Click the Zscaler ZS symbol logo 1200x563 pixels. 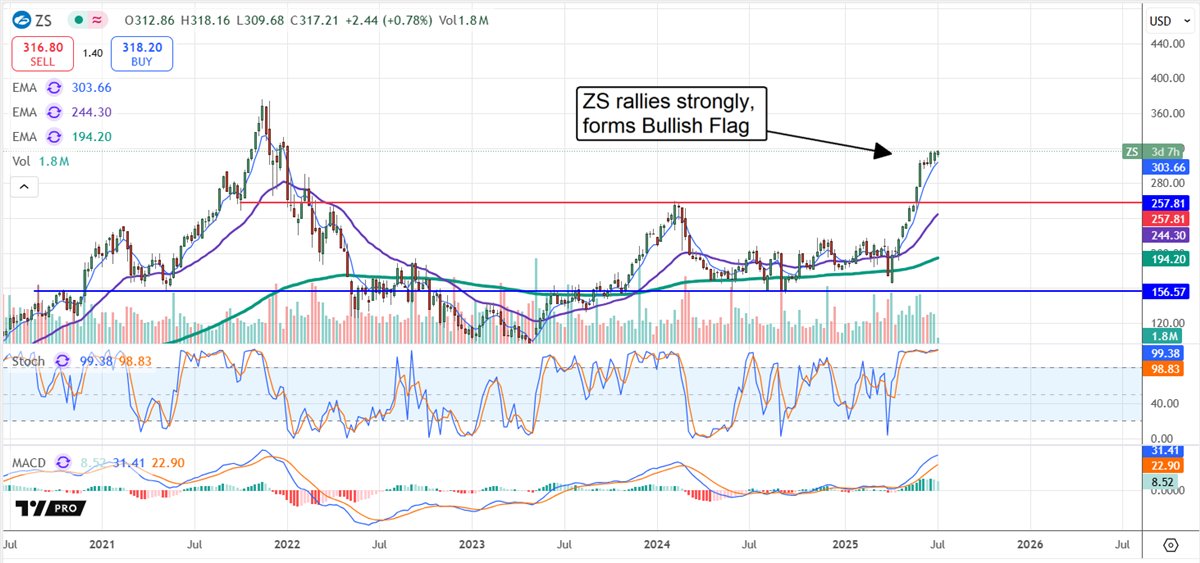click(x=22, y=20)
